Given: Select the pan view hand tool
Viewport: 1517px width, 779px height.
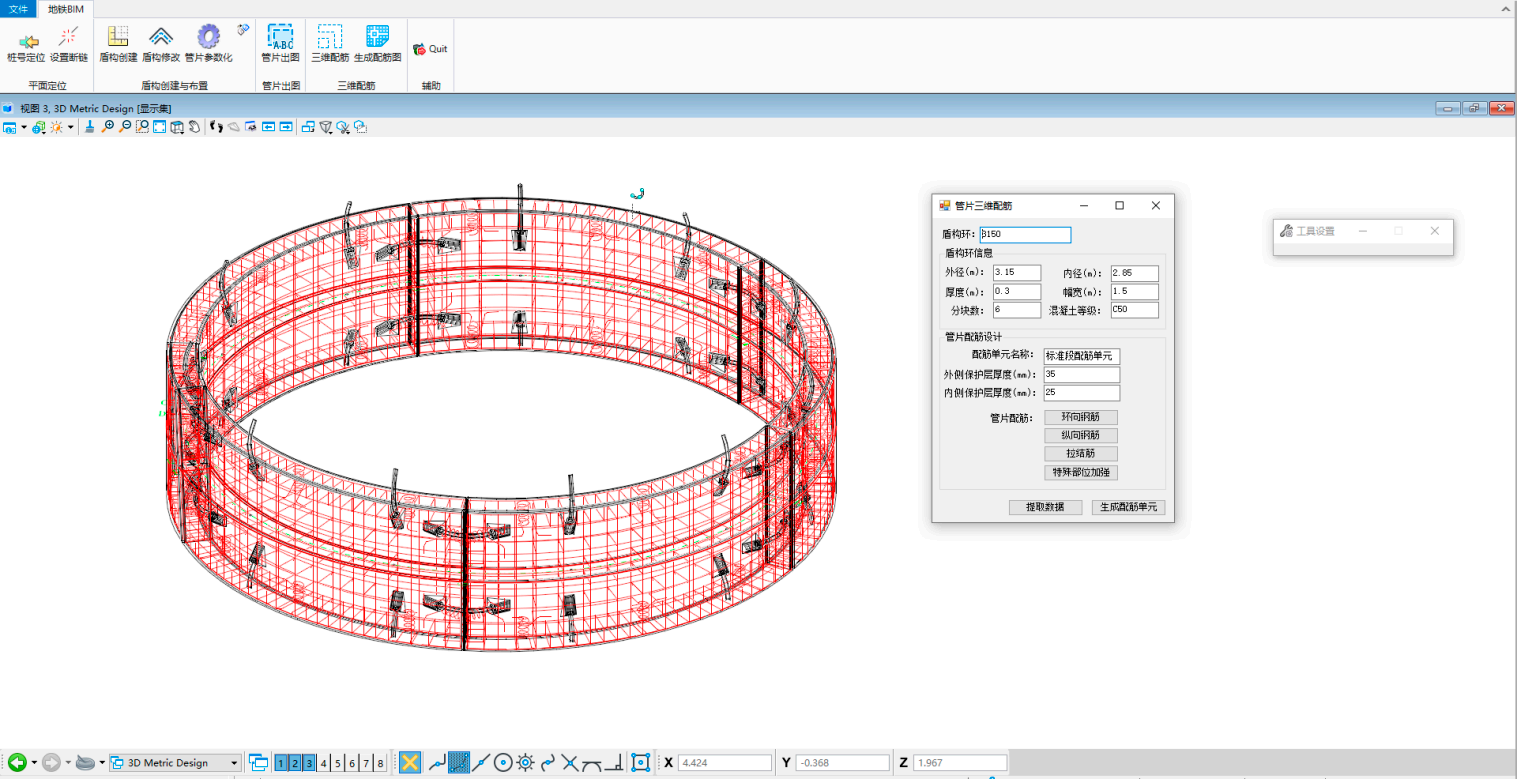Looking at the screenshot, I should click(x=194, y=127).
